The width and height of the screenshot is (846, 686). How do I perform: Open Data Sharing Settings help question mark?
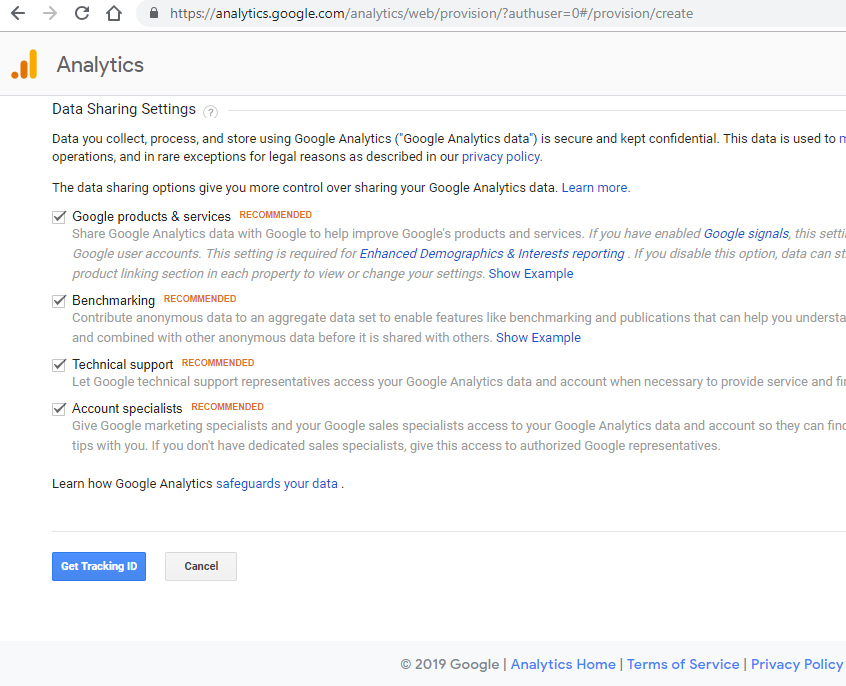pos(210,112)
